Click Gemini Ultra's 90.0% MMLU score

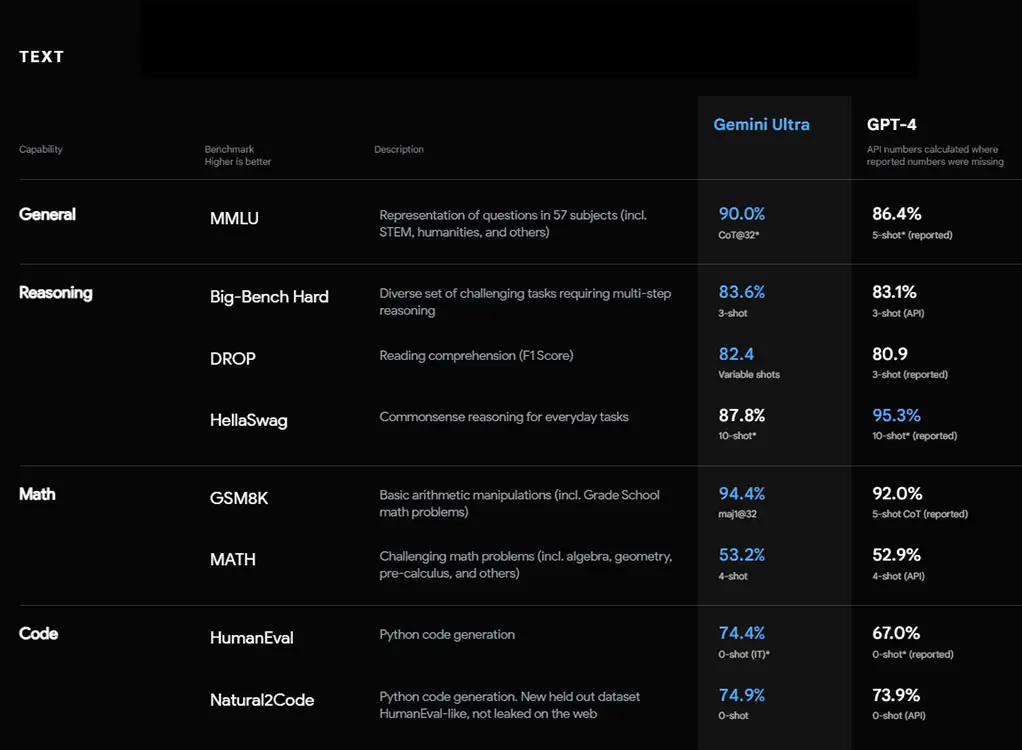(742, 214)
